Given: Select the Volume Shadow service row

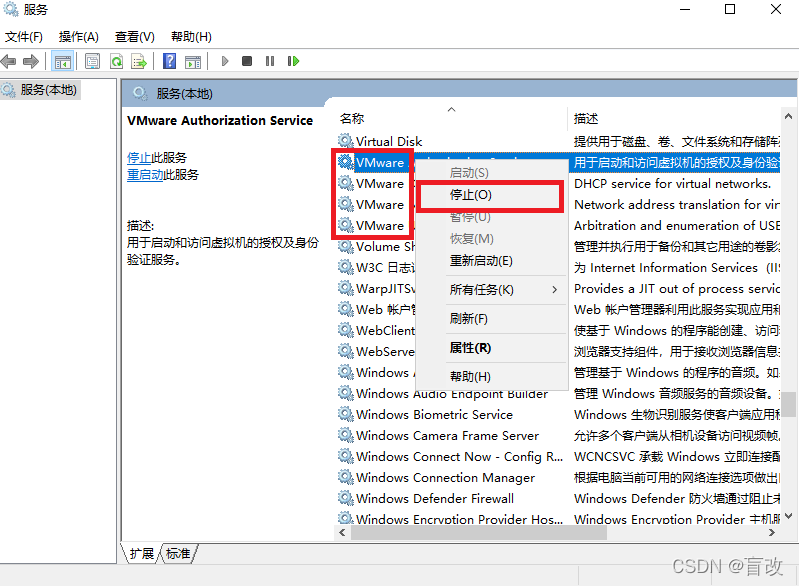Looking at the screenshot, I should [x=558, y=247].
